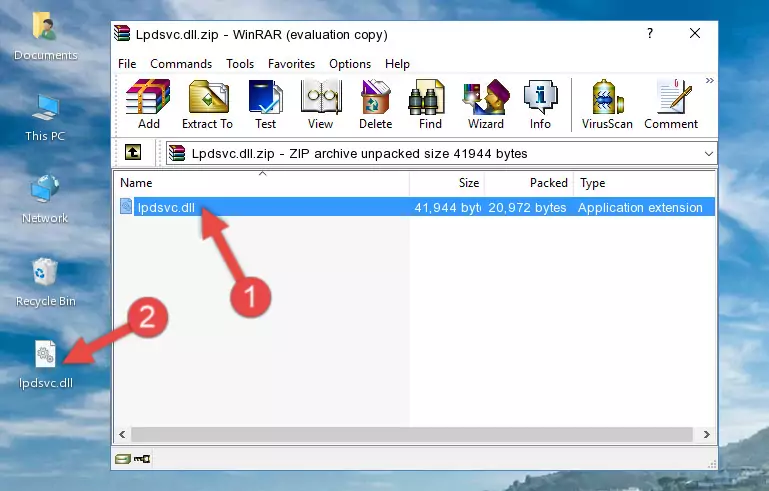The image size is (769, 491).
Task: Click the lpdsvc.dll file icon in list
Action: tap(126, 207)
